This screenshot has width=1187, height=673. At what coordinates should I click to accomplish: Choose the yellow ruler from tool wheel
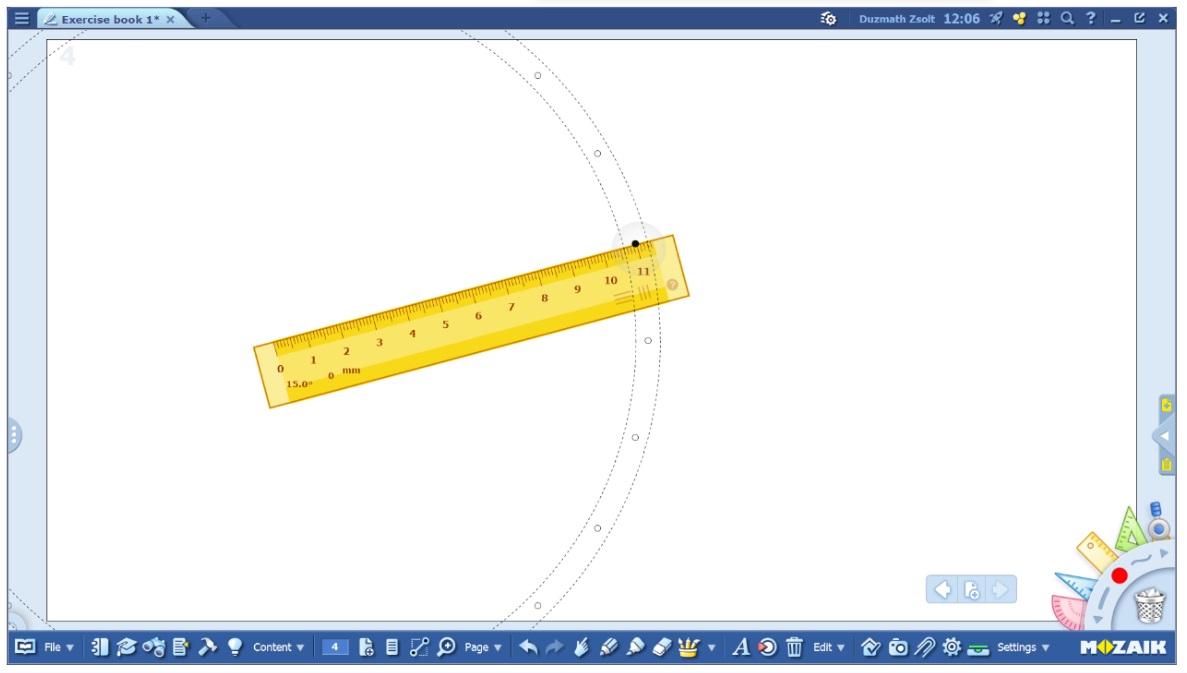click(1096, 551)
